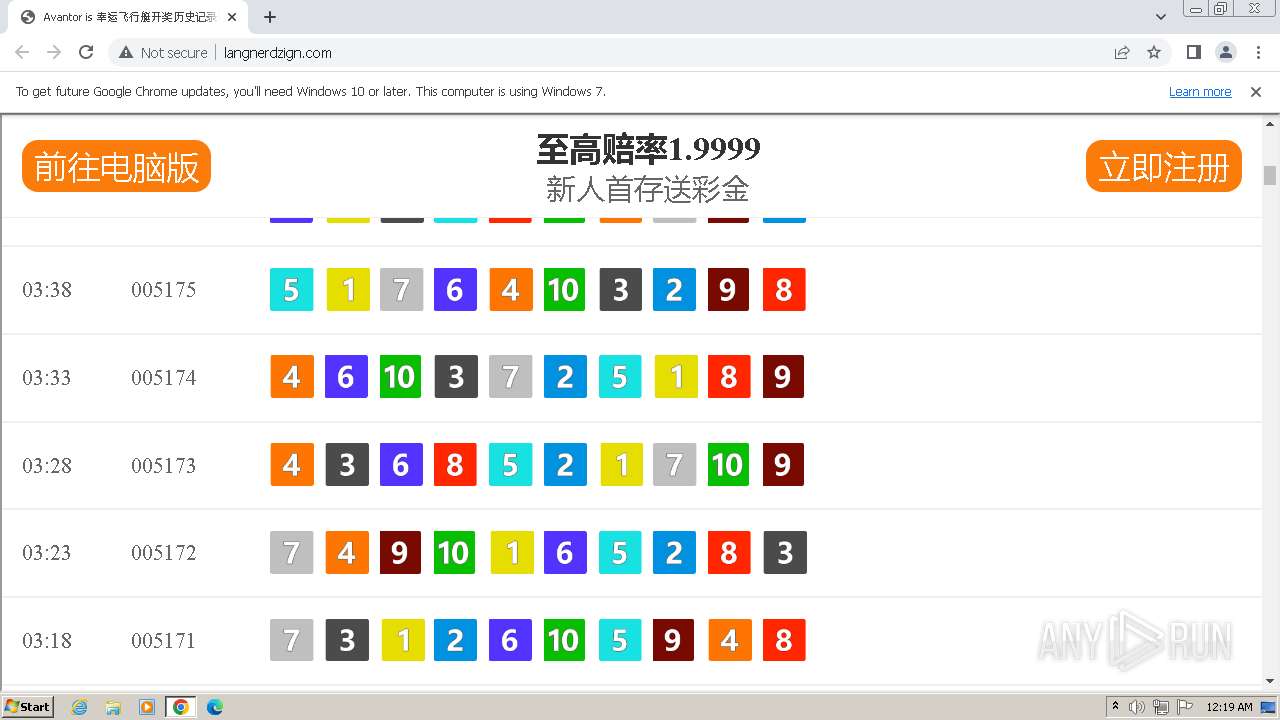Click purple ball 6 in row 005173
The image size is (1280, 720).
pyautogui.click(x=401, y=465)
